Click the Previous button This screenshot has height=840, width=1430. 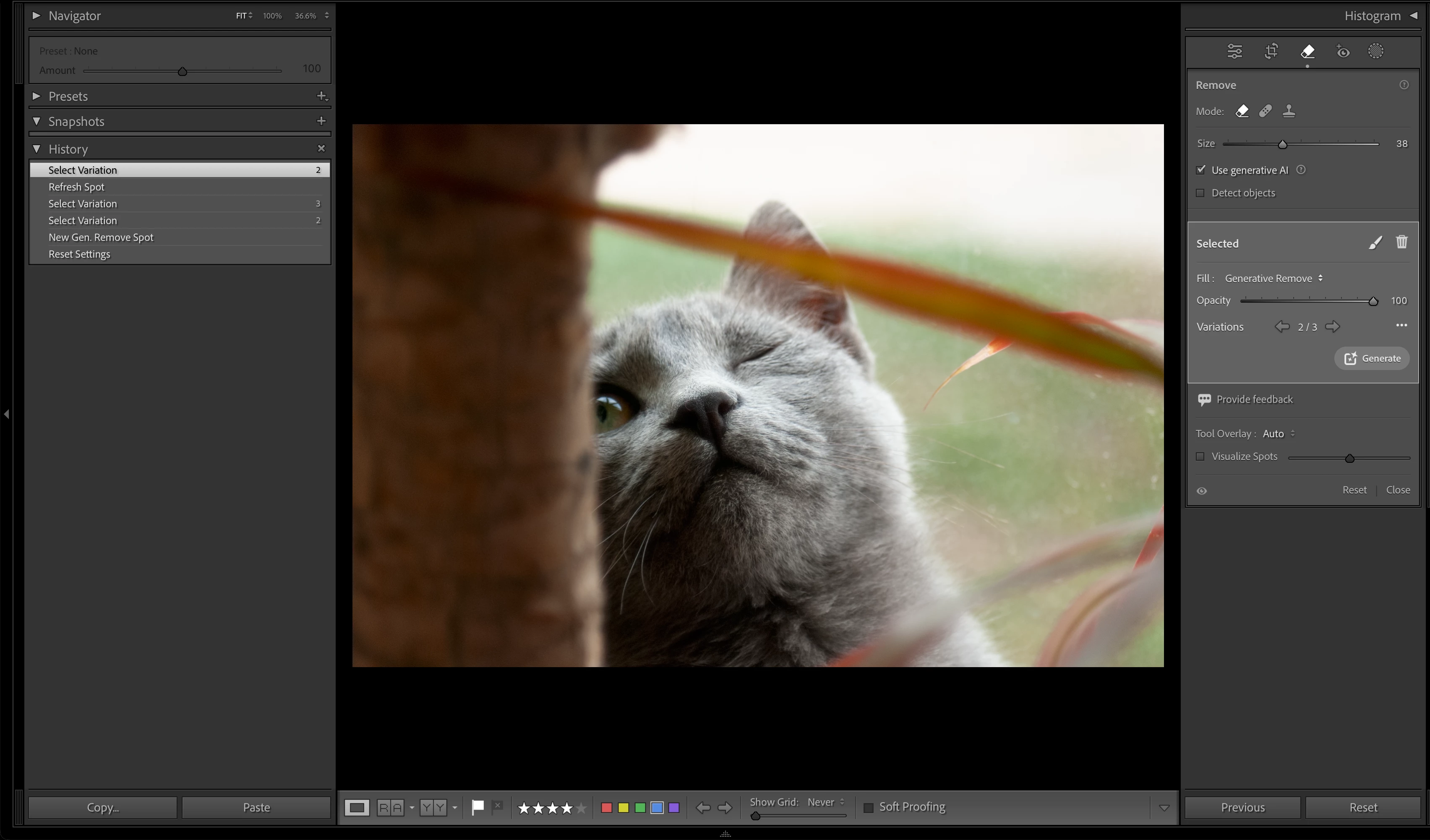pyautogui.click(x=1242, y=807)
